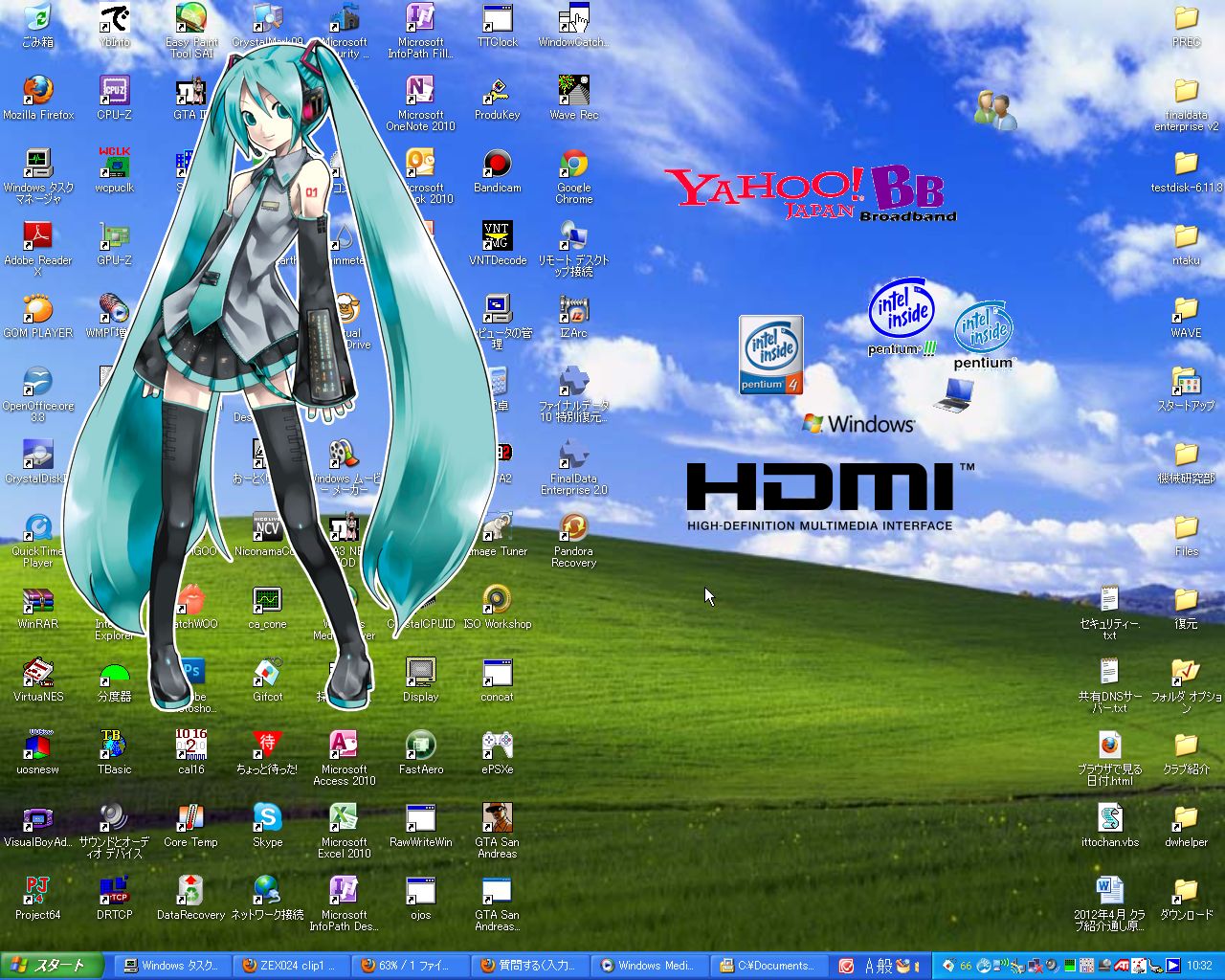The image size is (1225, 980).
Task: Launch Microsoft OneNote 2010 icon
Action: point(421,103)
